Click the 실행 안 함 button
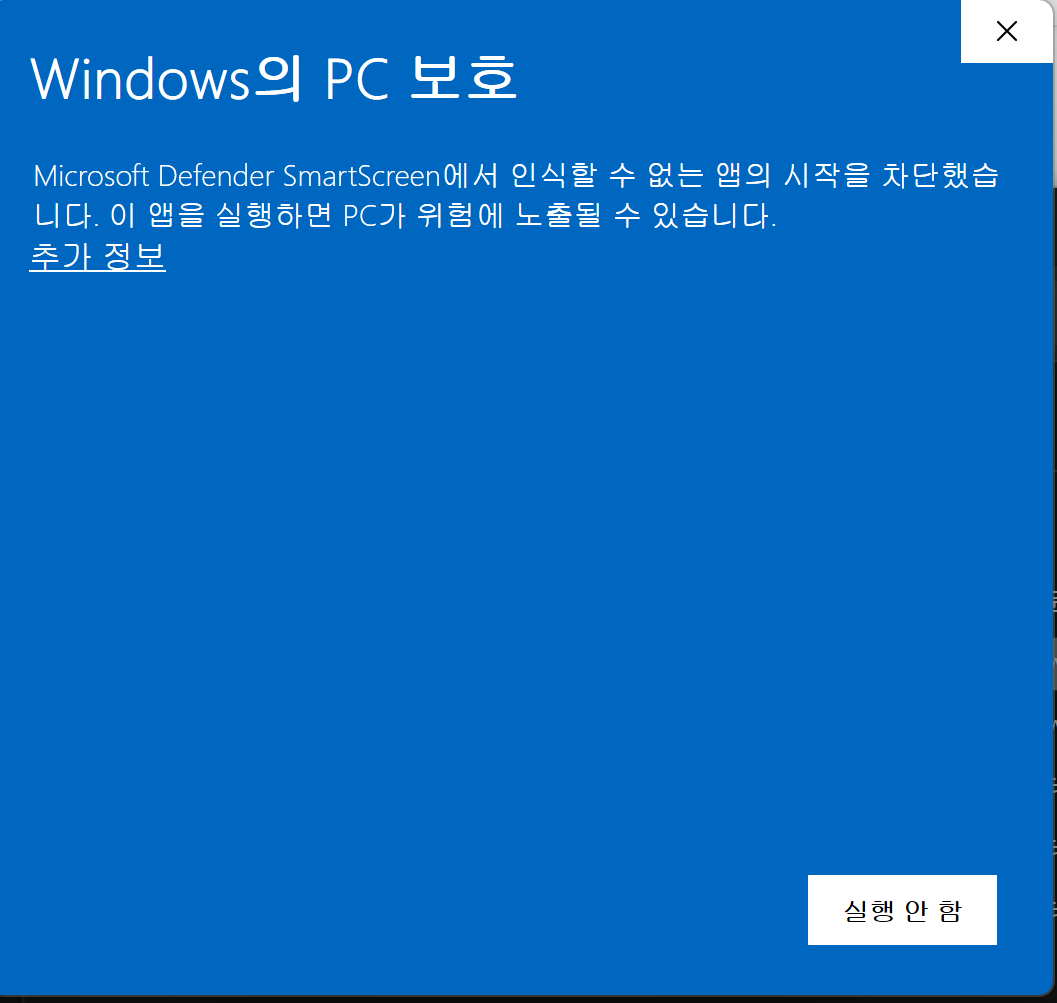 tap(902, 910)
